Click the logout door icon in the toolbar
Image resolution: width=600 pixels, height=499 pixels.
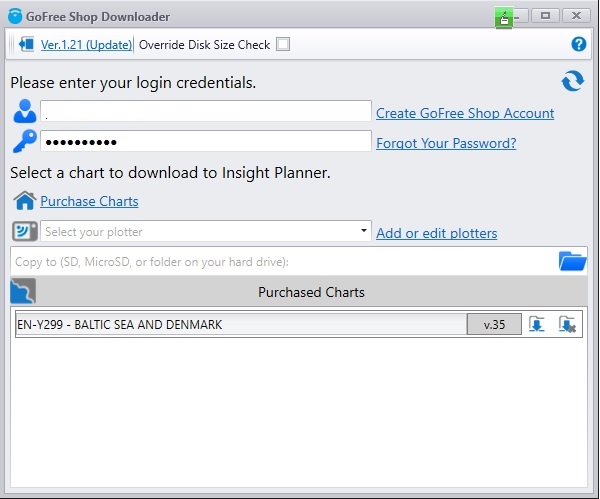pos(25,45)
